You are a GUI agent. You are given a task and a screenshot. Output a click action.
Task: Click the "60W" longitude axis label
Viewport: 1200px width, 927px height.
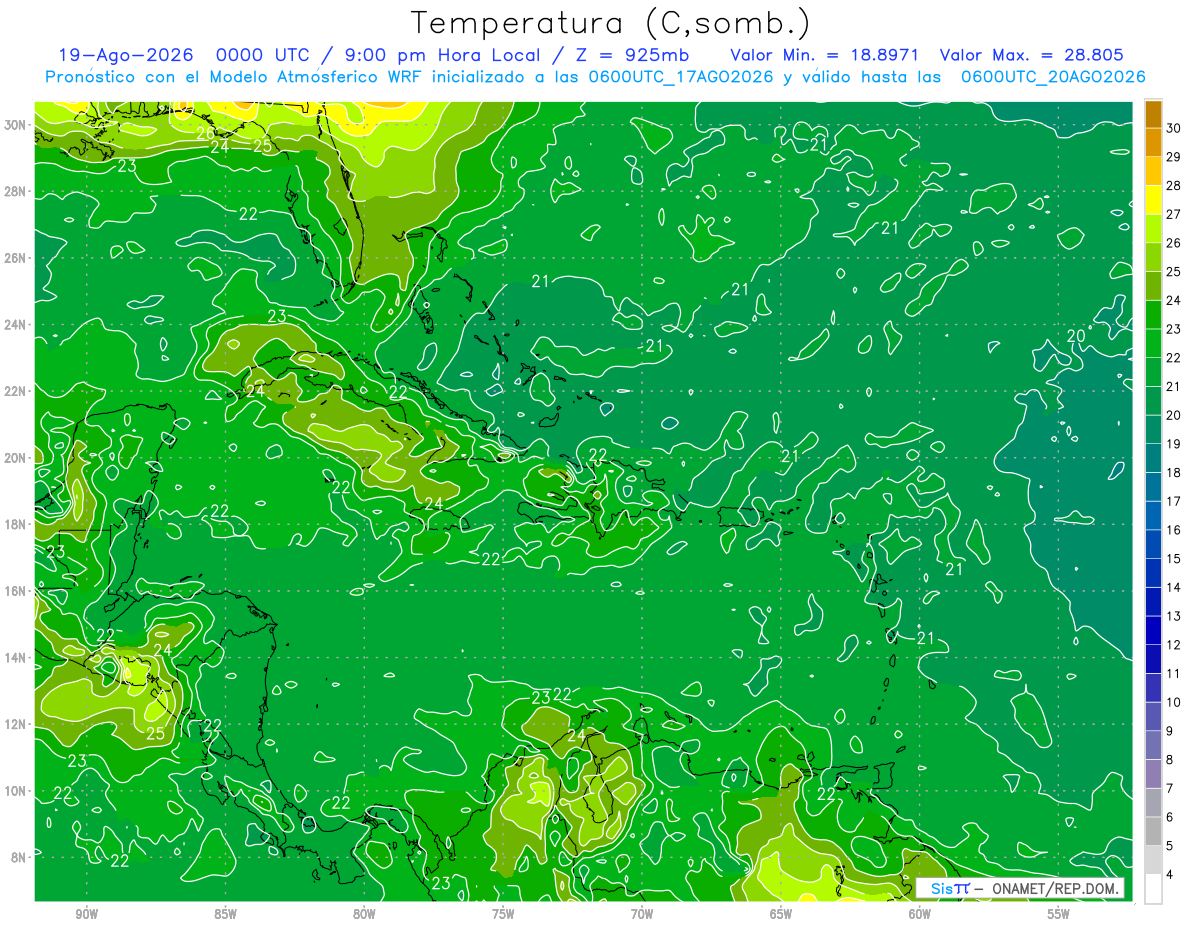click(x=920, y=913)
